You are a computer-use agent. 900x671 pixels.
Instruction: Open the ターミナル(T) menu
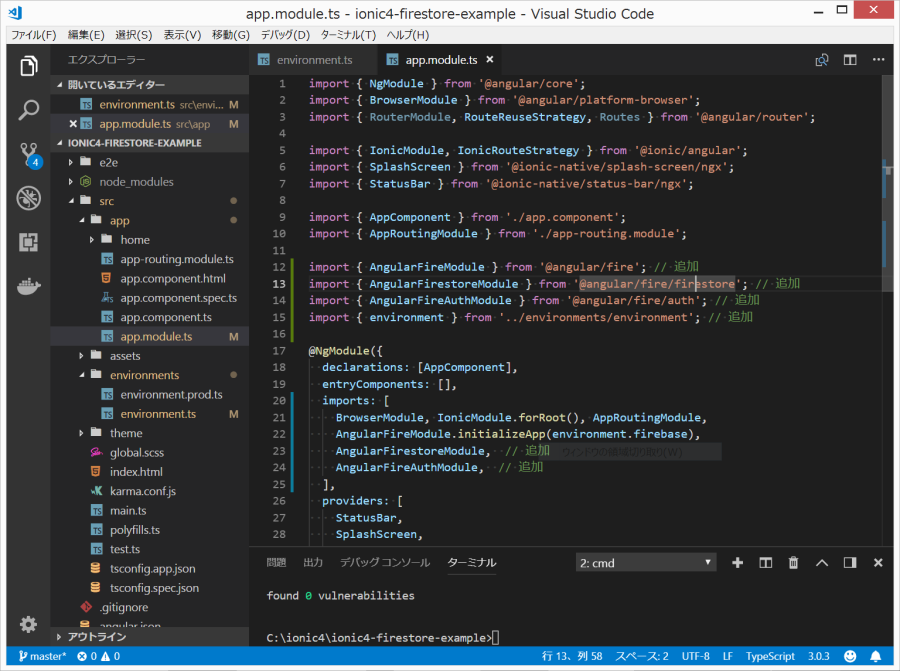pos(348,35)
